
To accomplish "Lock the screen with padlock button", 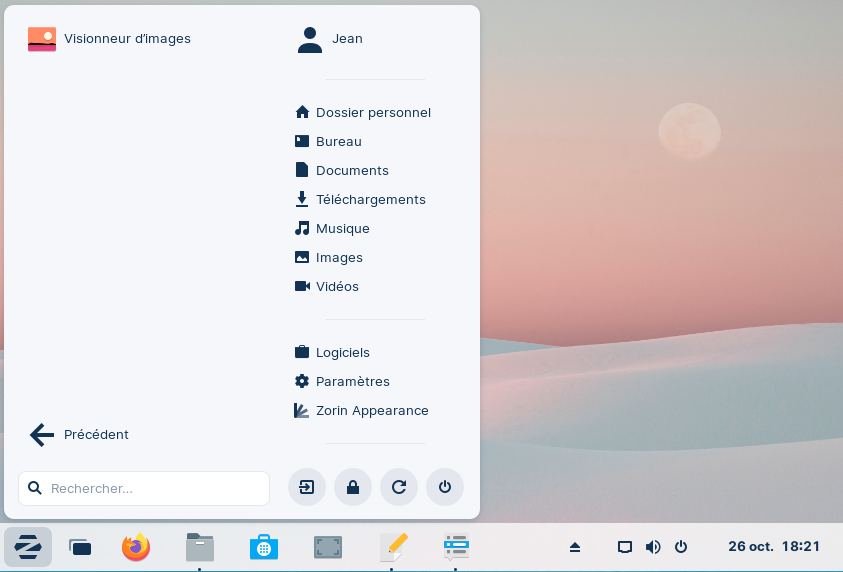I will pyautogui.click(x=353, y=487).
